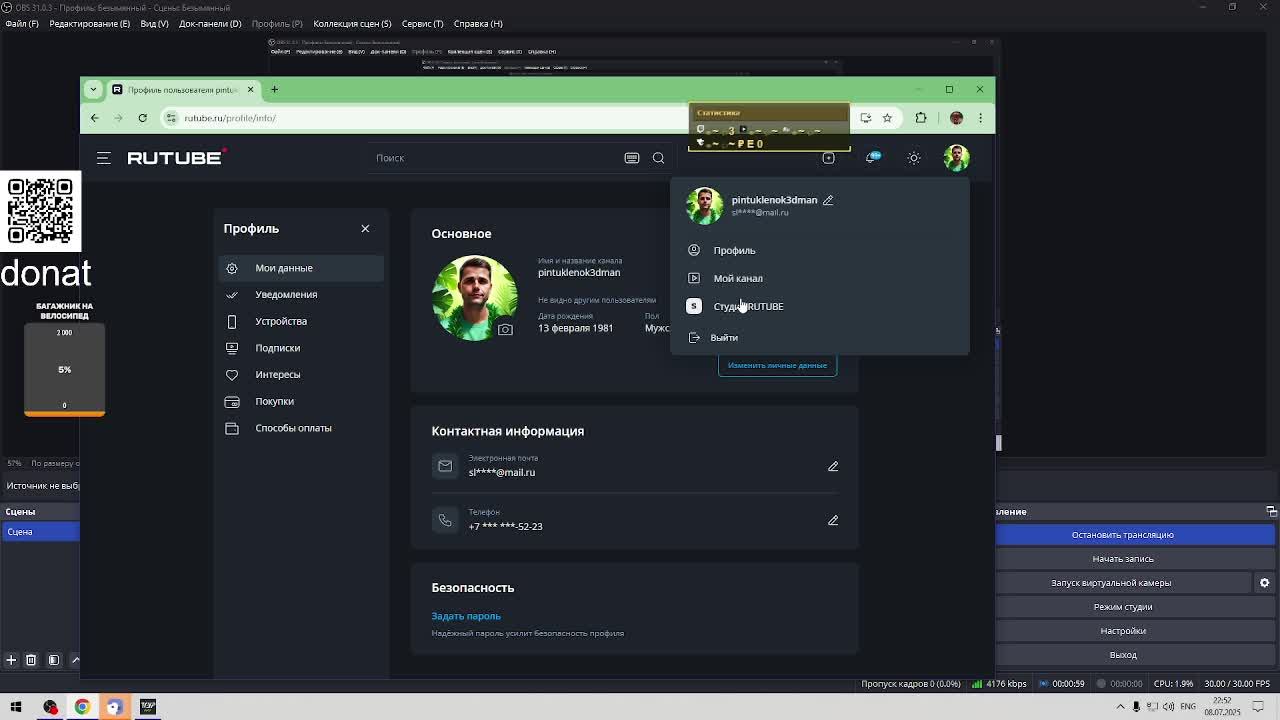Open Файл menu in OBS

[21, 23]
